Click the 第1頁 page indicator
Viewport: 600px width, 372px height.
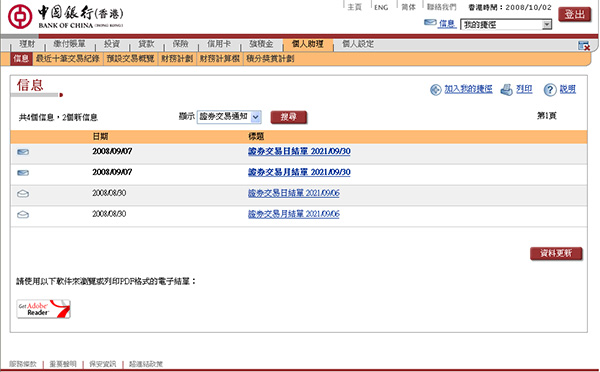(x=546, y=116)
